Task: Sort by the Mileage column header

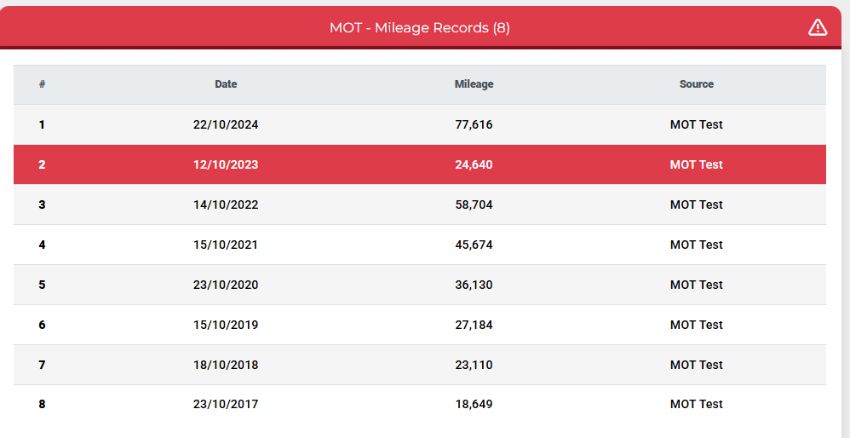Action: [474, 84]
